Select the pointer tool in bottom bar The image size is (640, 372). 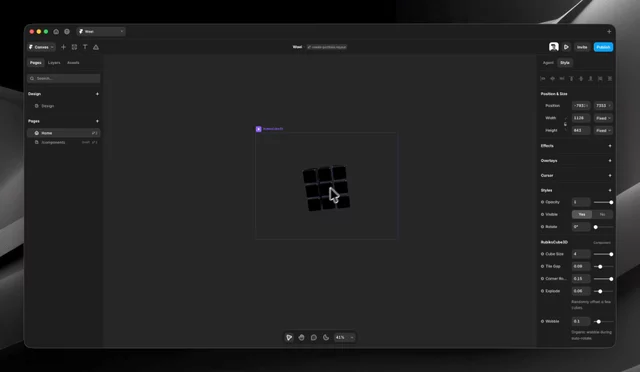289,337
